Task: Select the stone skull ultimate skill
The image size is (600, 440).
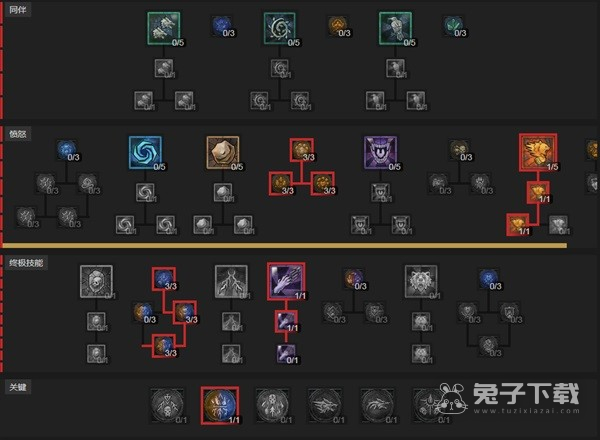Action: point(96,282)
